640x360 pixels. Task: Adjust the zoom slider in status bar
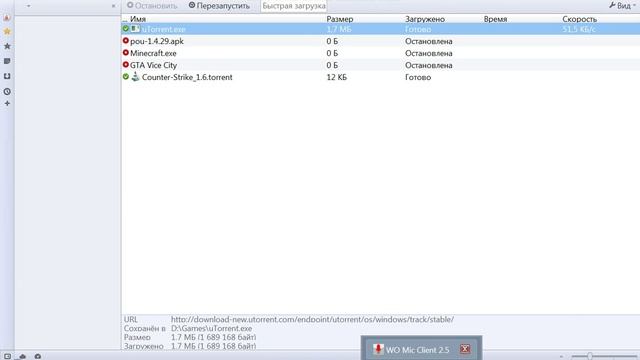(x=590, y=356)
